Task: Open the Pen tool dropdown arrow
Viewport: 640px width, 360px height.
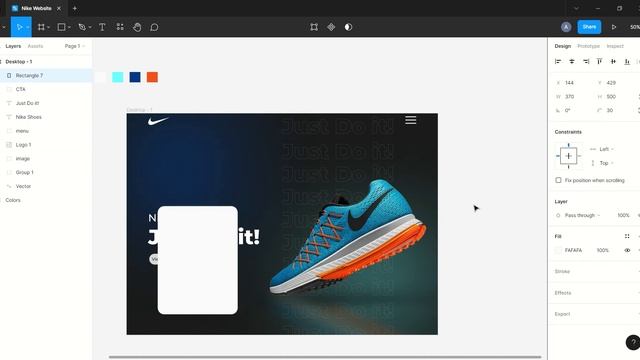Action: click(x=90, y=27)
